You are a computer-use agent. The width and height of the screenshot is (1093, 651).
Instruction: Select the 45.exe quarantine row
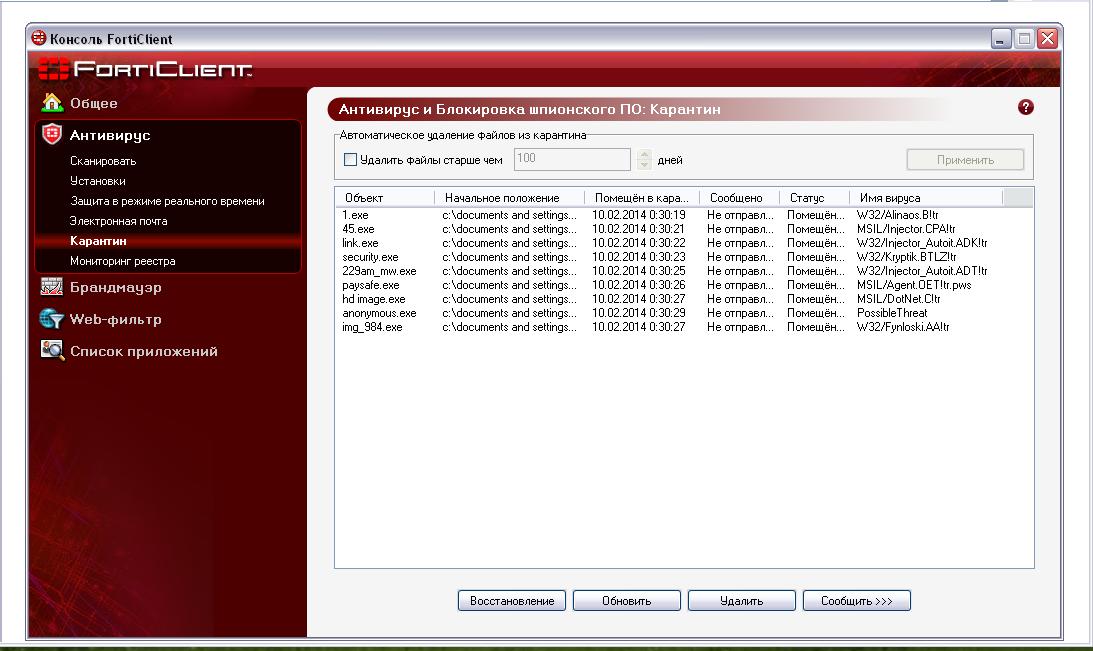[x=669, y=229]
